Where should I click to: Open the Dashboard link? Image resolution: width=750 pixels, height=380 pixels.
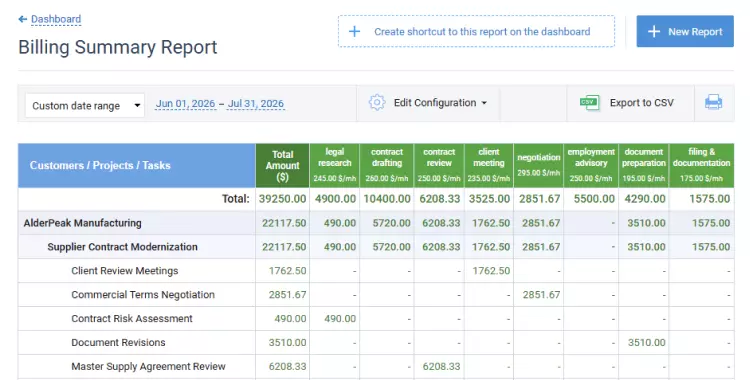(x=56, y=19)
